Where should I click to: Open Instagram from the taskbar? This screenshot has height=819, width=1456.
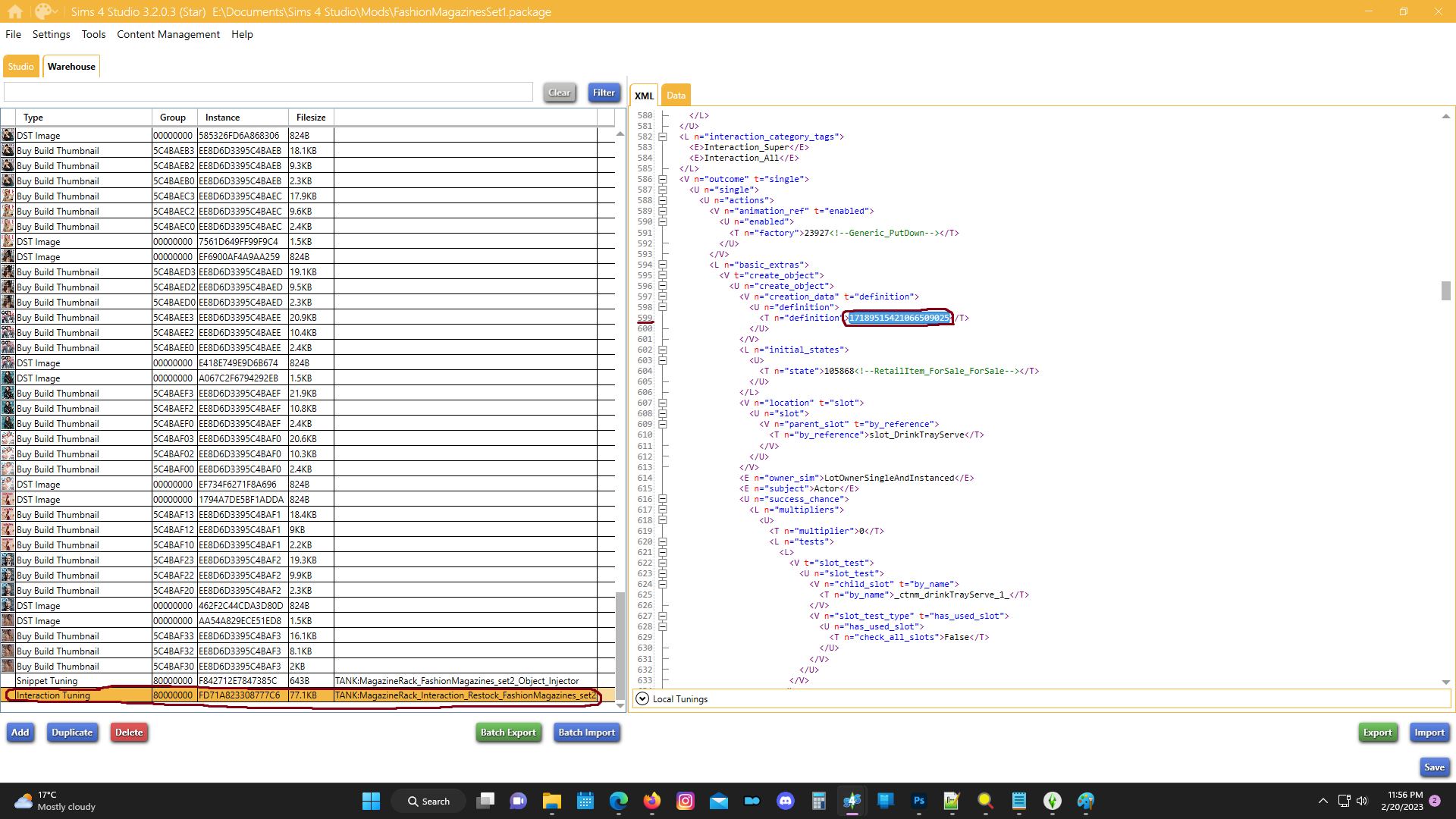tap(685, 801)
